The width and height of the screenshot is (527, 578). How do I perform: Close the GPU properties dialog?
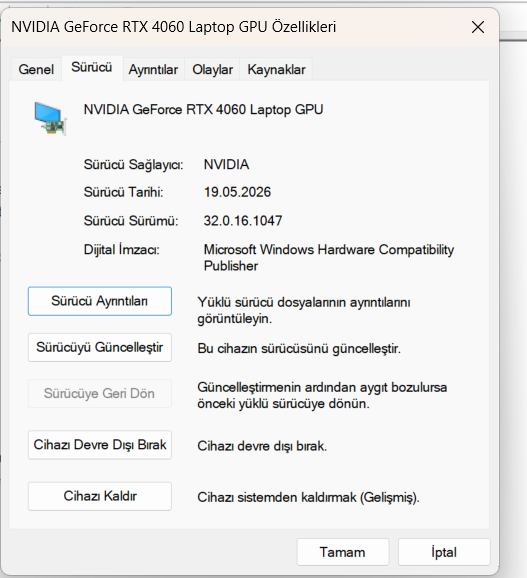point(478,27)
